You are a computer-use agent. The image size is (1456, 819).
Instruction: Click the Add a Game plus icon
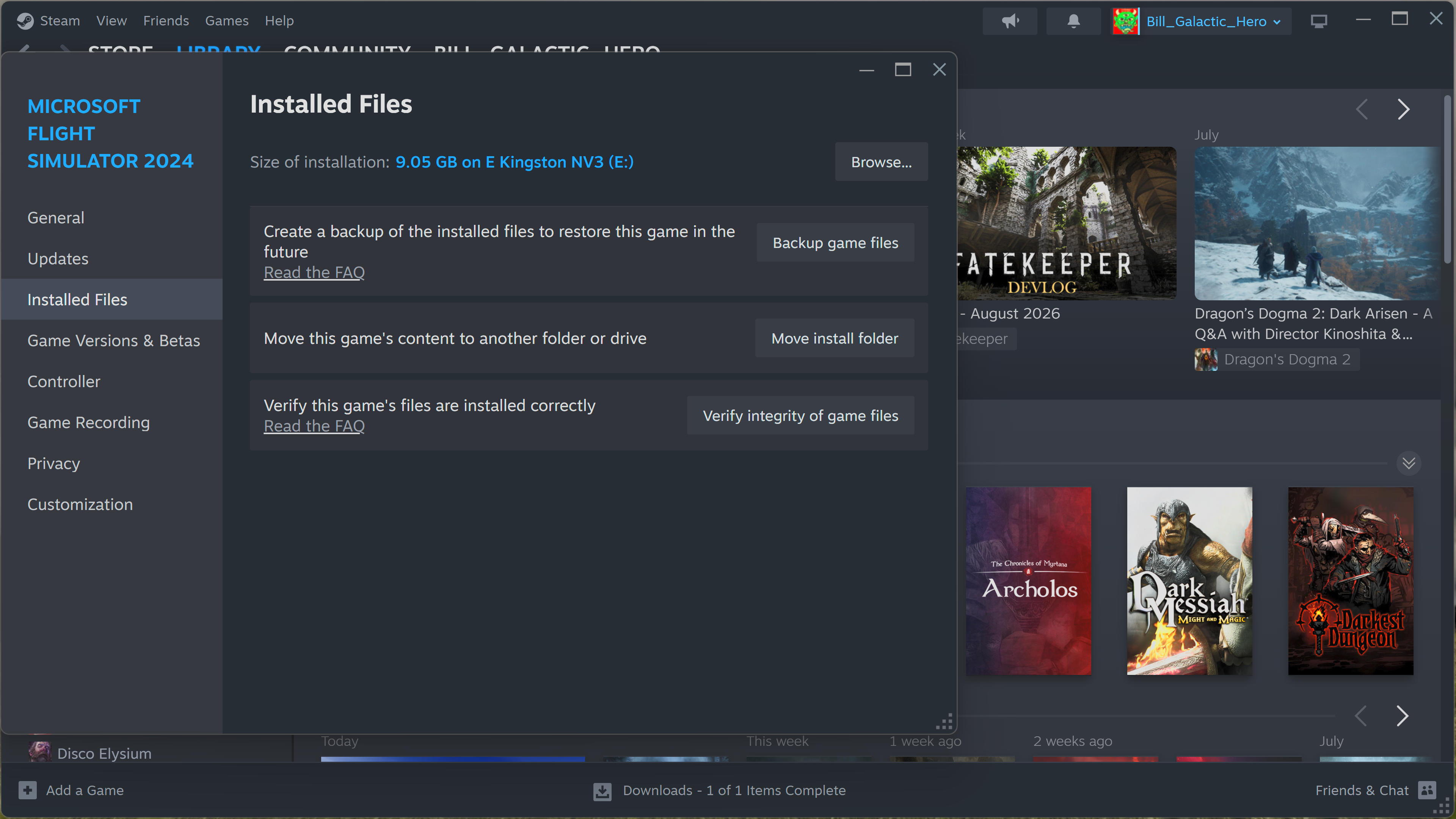coord(28,790)
